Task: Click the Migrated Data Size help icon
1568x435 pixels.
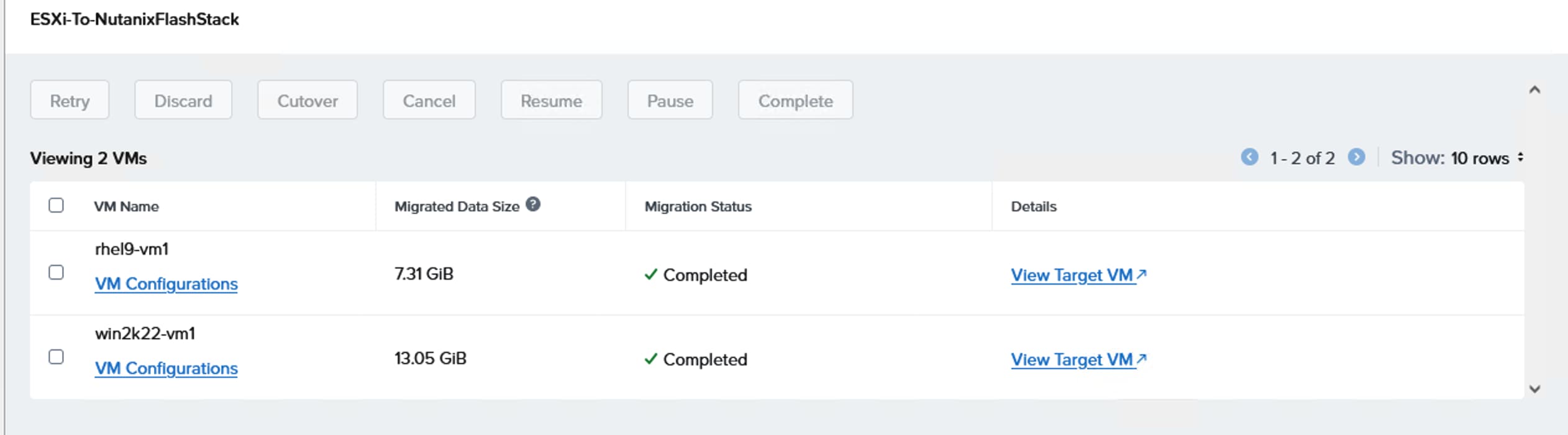Action: (532, 204)
